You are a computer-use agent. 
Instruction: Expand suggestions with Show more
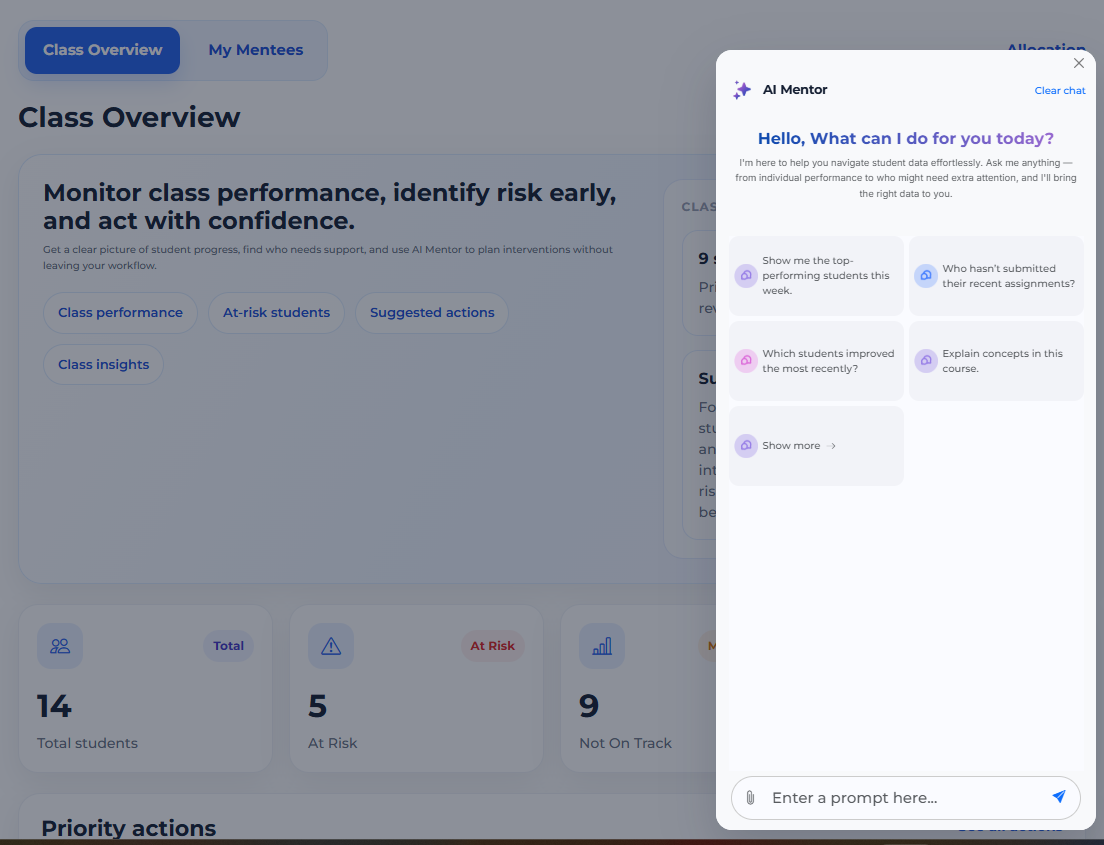click(x=816, y=446)
